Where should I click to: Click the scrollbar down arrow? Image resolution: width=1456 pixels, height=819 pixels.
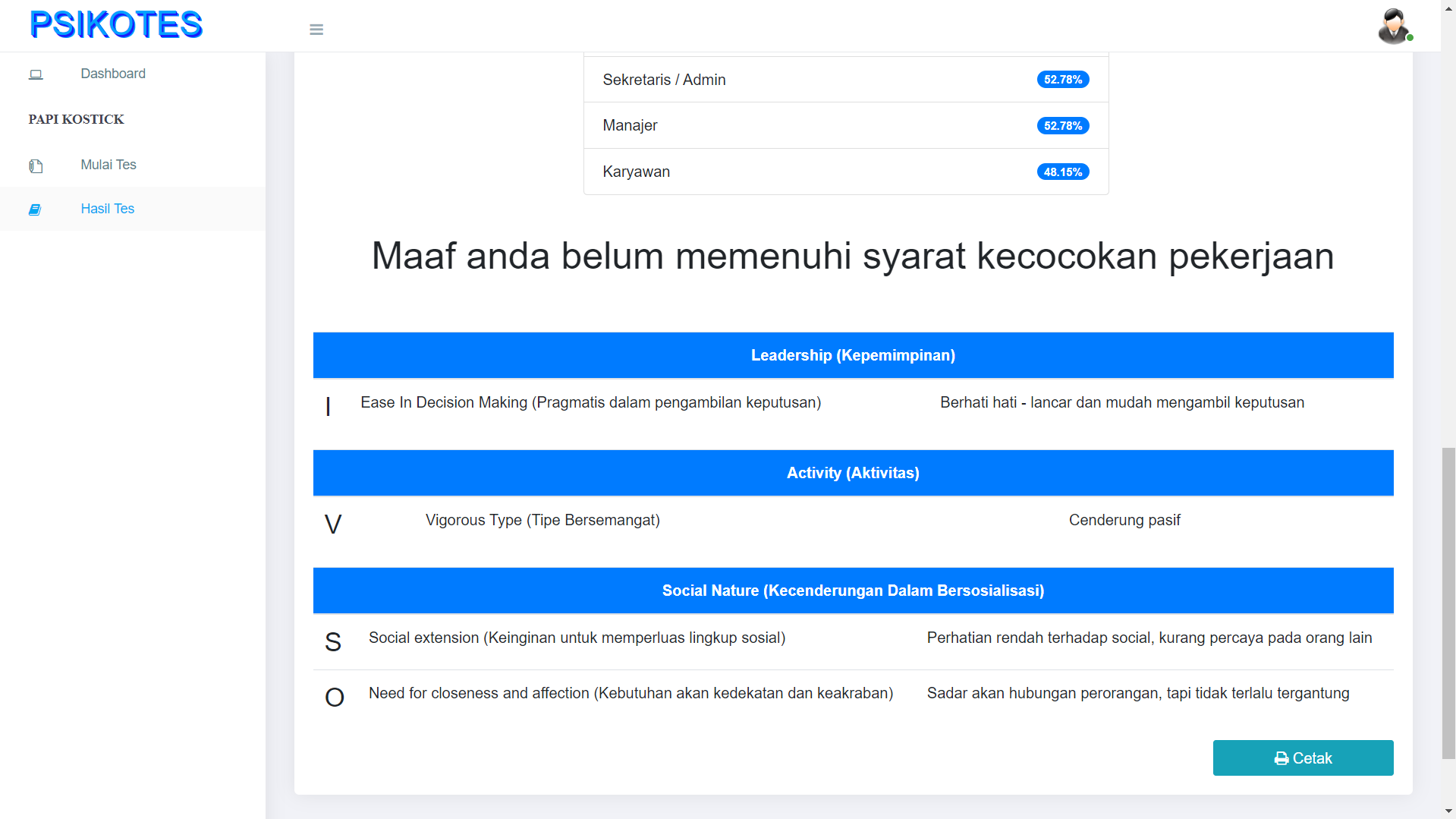pos(1448,811)
